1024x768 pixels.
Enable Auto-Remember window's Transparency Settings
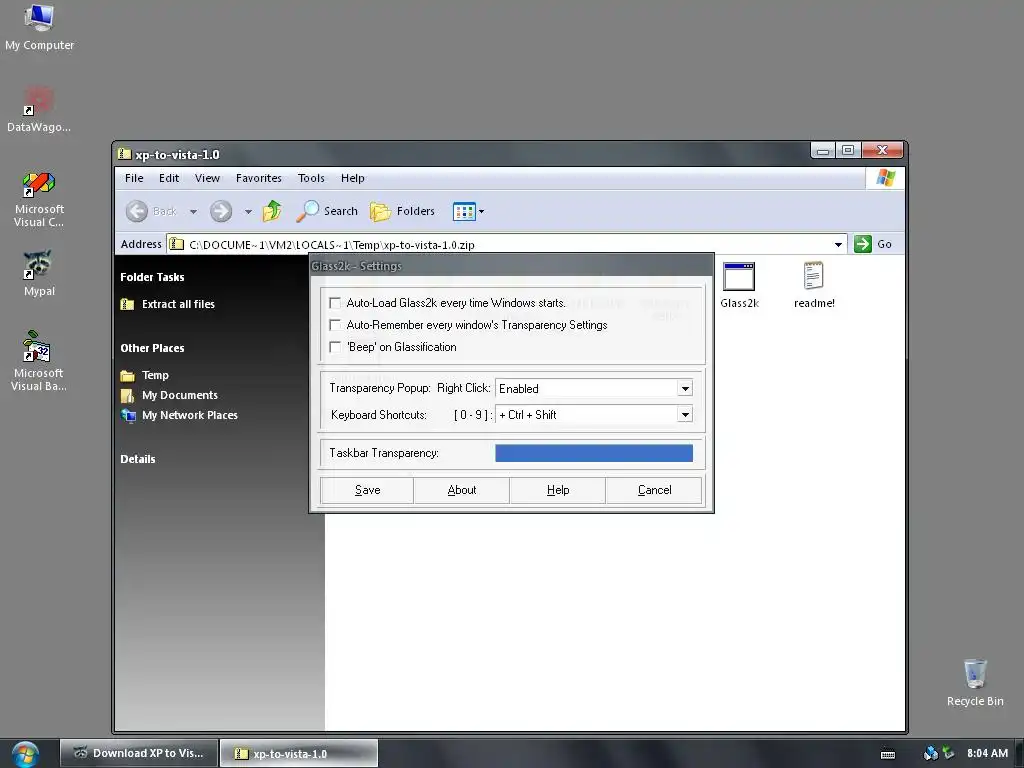[335, 325]
